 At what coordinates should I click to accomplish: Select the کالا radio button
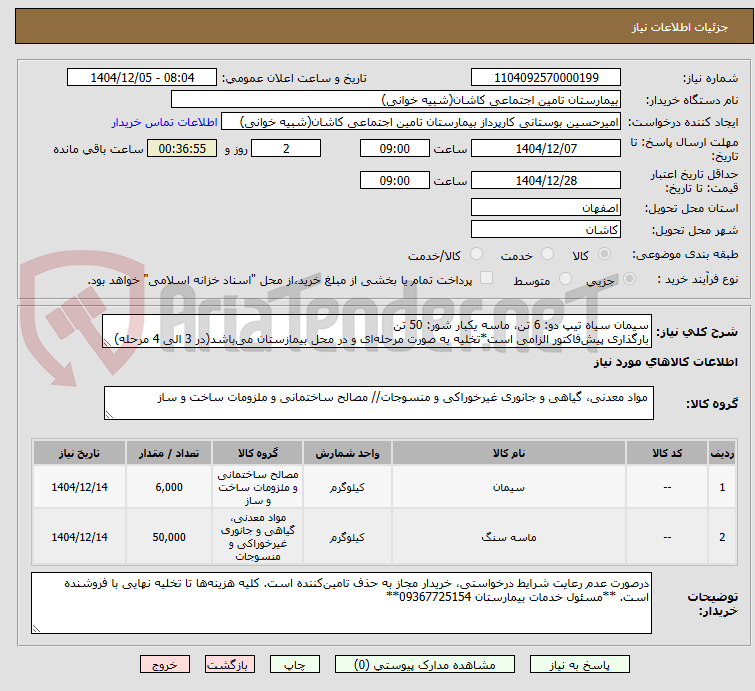(604, 254)
